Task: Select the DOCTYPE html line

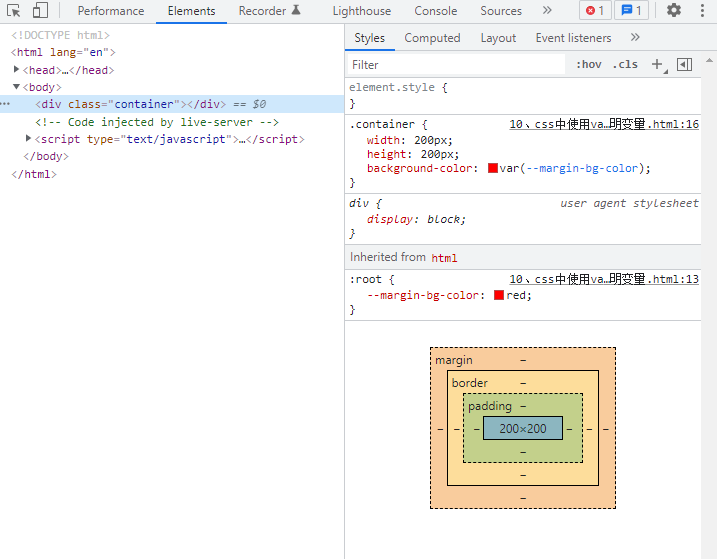Action: tap(60, 35)
